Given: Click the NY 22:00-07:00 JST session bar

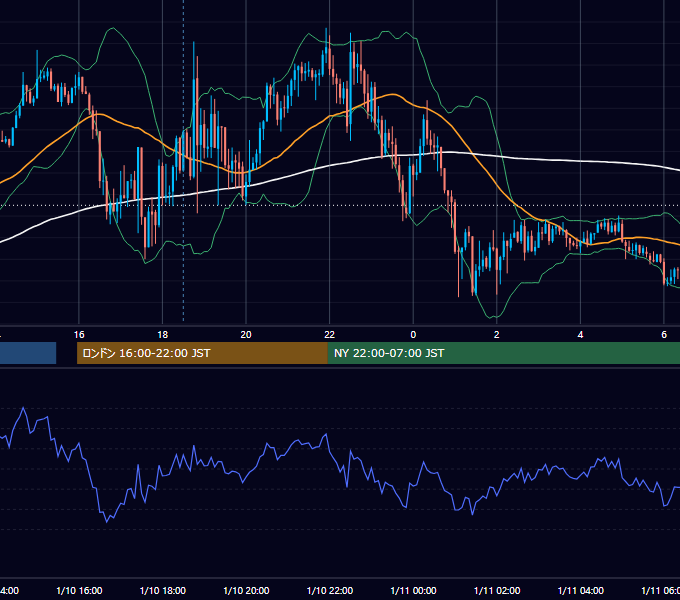Looking at the screenshot, I should (503, 353).
